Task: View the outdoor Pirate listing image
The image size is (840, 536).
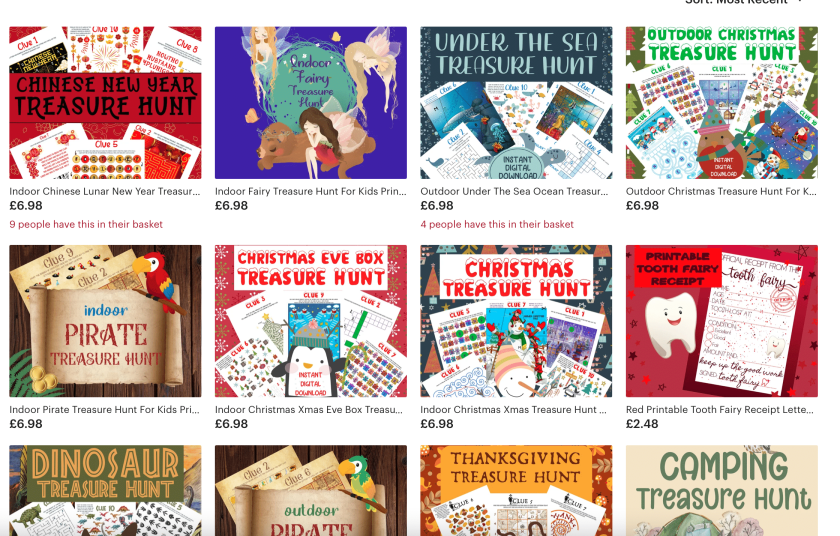Action: pyautogui.click(x=311, y=490)
